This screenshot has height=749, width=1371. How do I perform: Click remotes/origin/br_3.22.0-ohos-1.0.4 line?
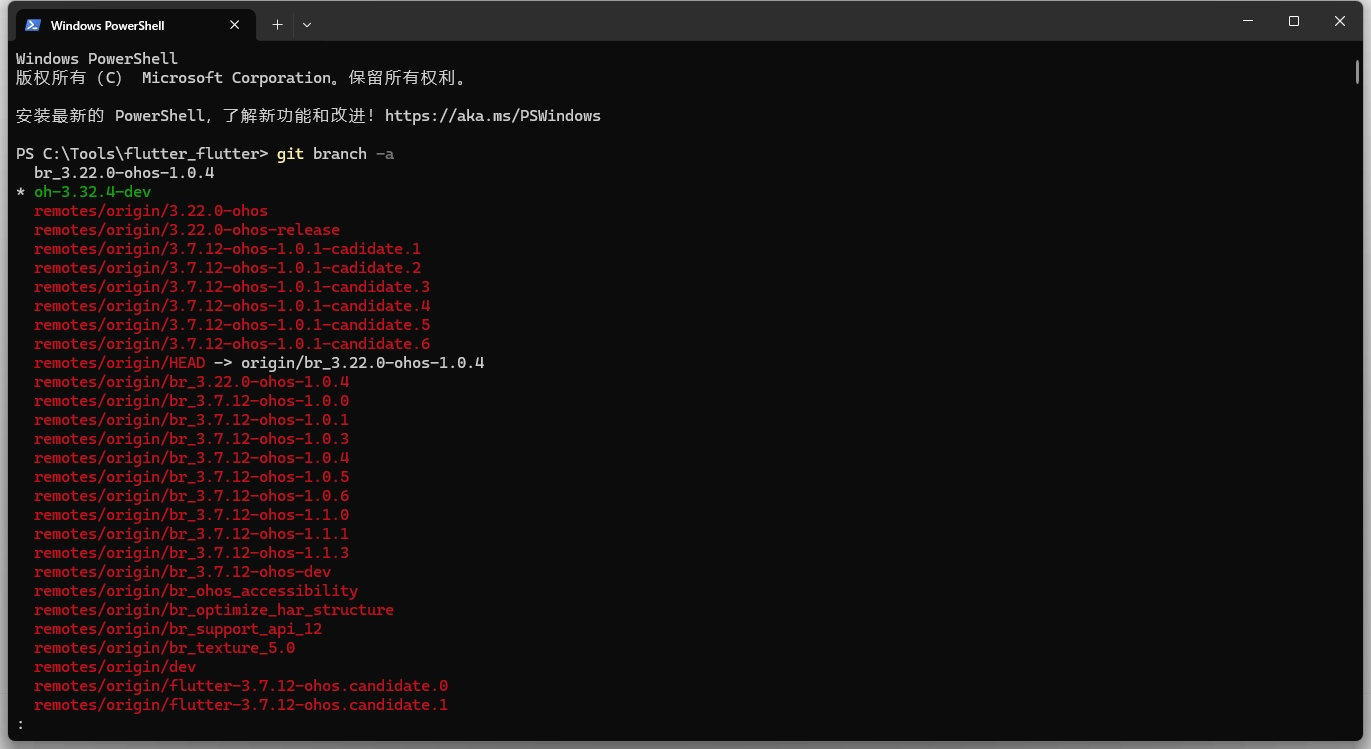(x=192, y=382)
